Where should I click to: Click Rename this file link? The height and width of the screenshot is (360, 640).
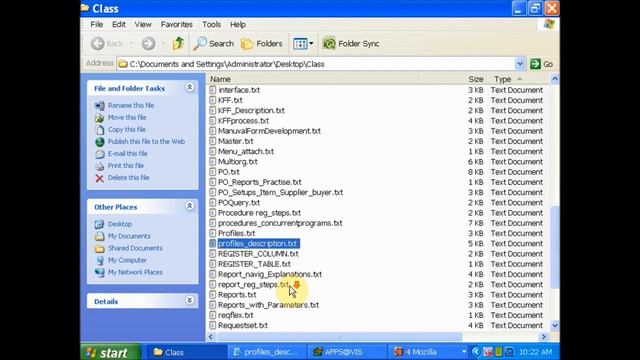(x=131, y=105)
